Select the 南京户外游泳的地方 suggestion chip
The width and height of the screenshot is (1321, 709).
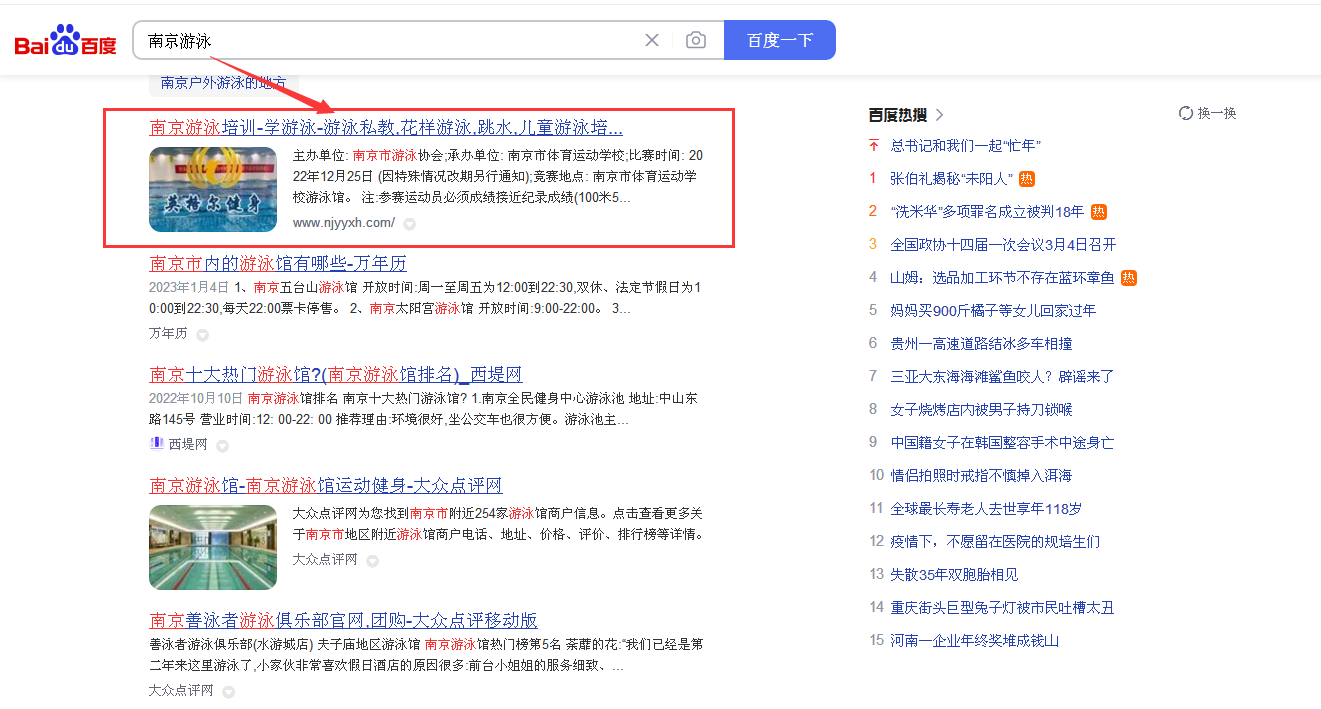pyautogui.click(x=223, y=83)
